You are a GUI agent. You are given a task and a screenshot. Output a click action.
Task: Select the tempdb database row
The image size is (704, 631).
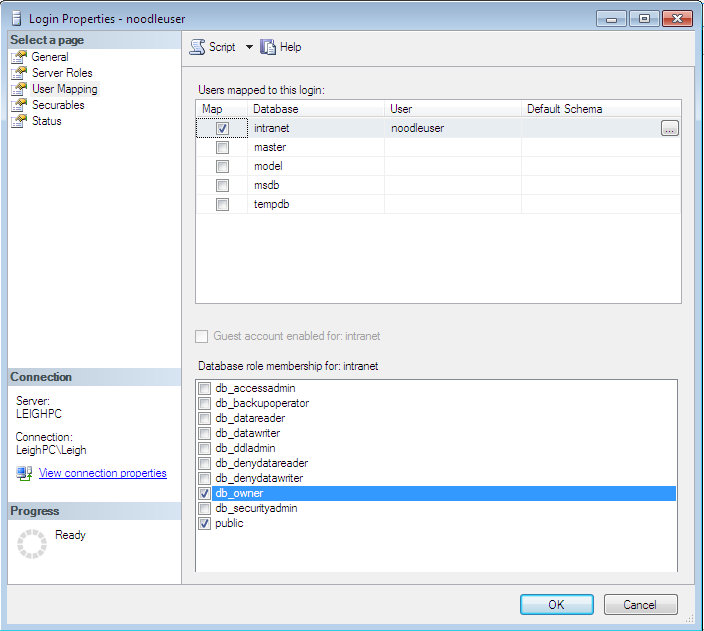(438, 204)
